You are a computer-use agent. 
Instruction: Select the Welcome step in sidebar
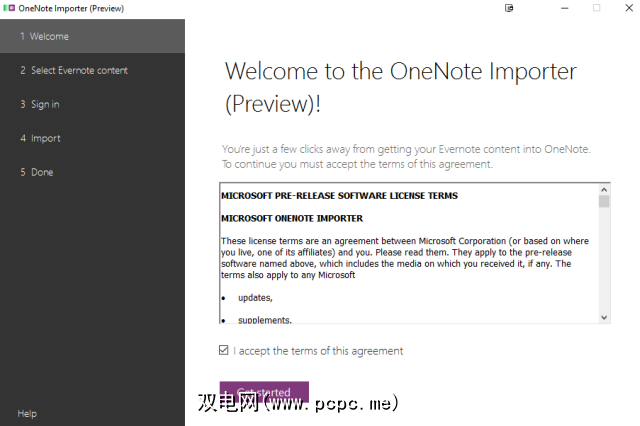click(x=92, y=36)
